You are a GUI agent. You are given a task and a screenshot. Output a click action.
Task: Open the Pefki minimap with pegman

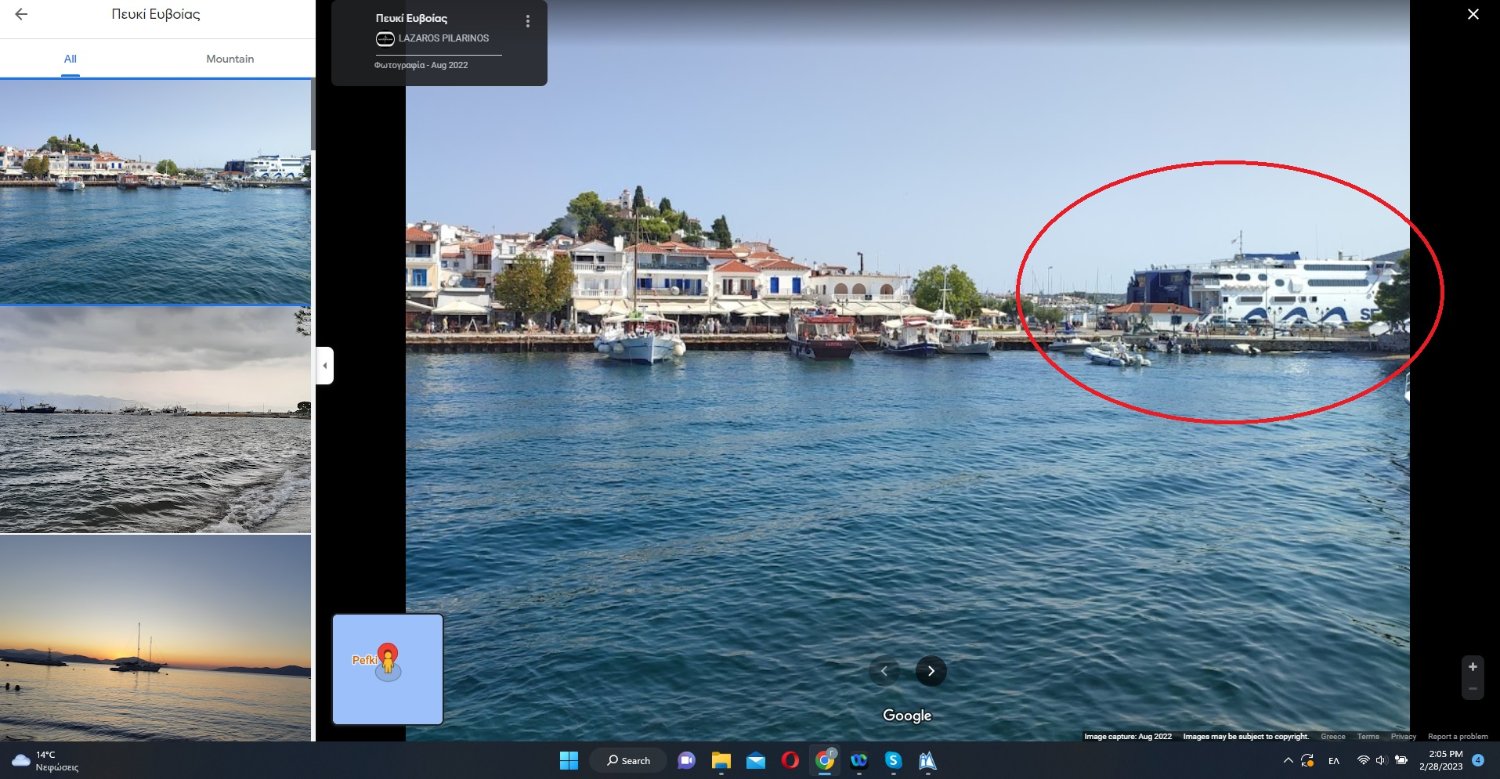click(387, 668)
